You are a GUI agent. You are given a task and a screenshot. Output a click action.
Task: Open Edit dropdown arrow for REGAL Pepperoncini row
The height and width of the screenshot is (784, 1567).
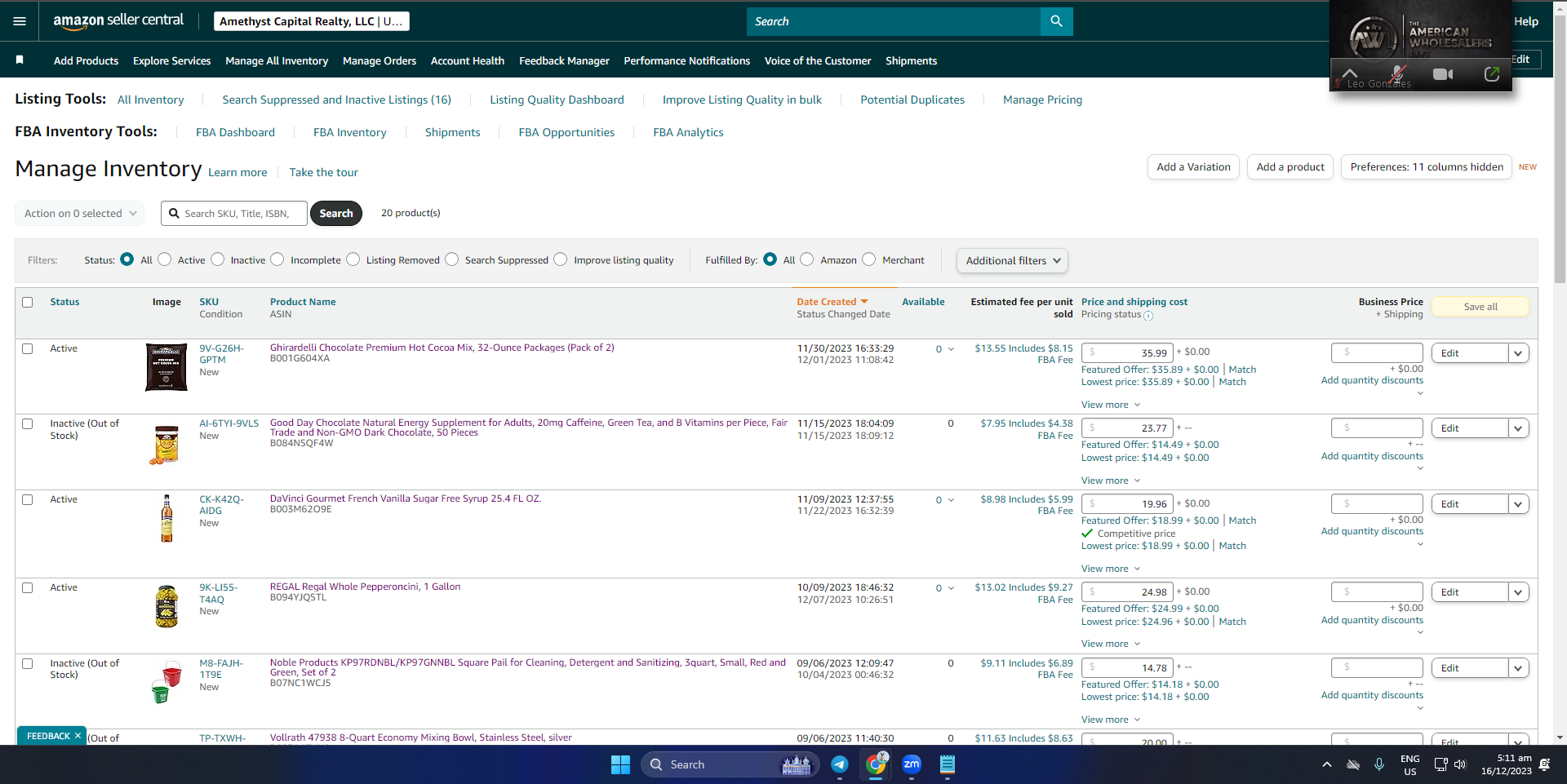1518,592
